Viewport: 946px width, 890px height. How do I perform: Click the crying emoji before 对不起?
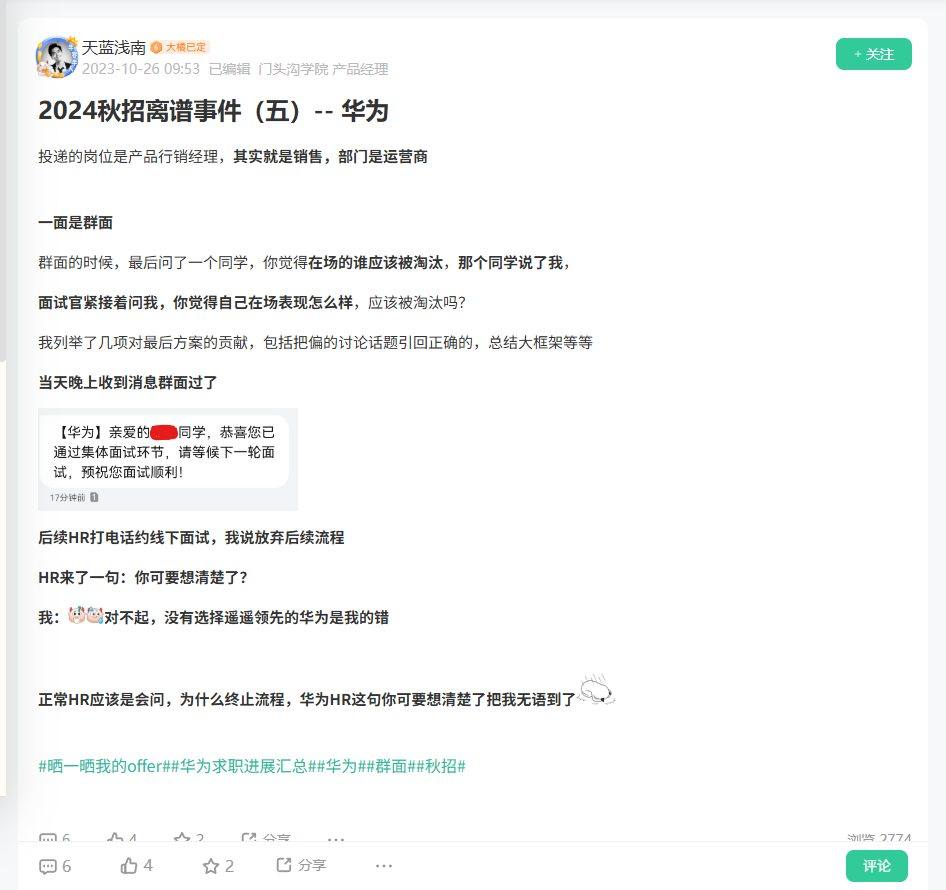(86, 615)
